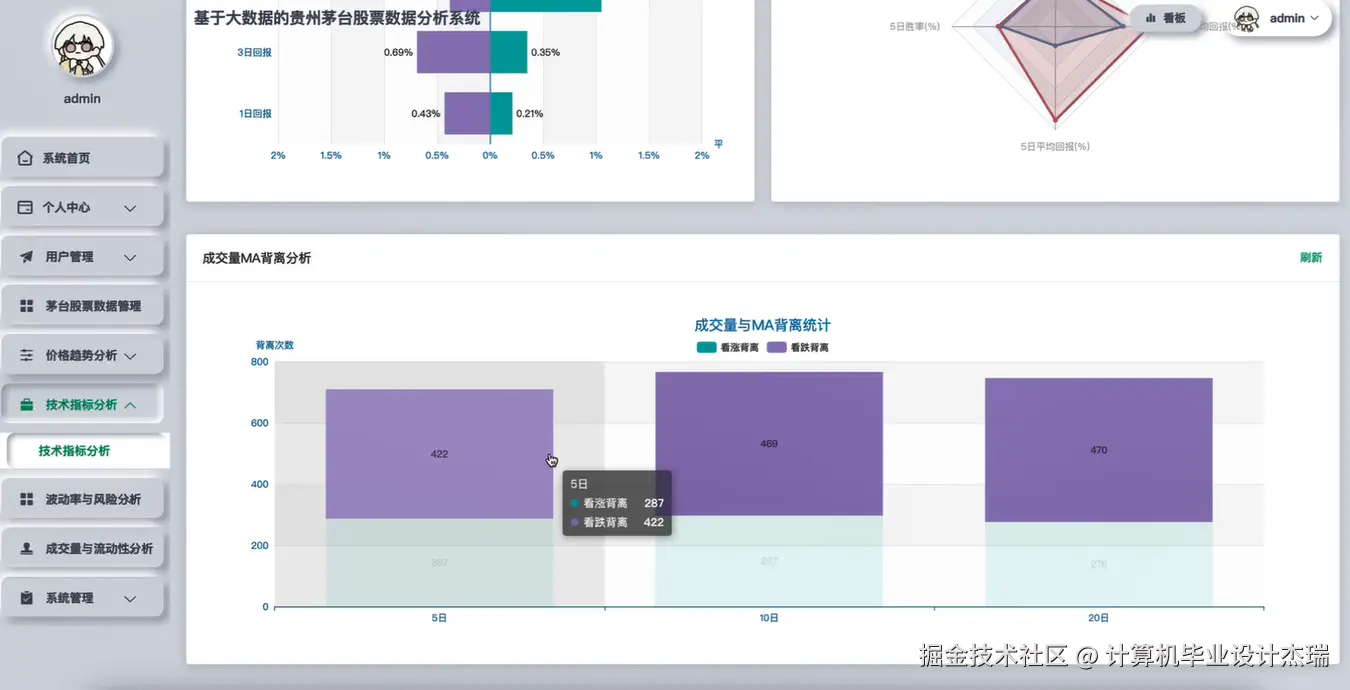The image size is (1350, 690).
Task: Expand the 价格趋势分析 chevron
Action: (130, 356)
